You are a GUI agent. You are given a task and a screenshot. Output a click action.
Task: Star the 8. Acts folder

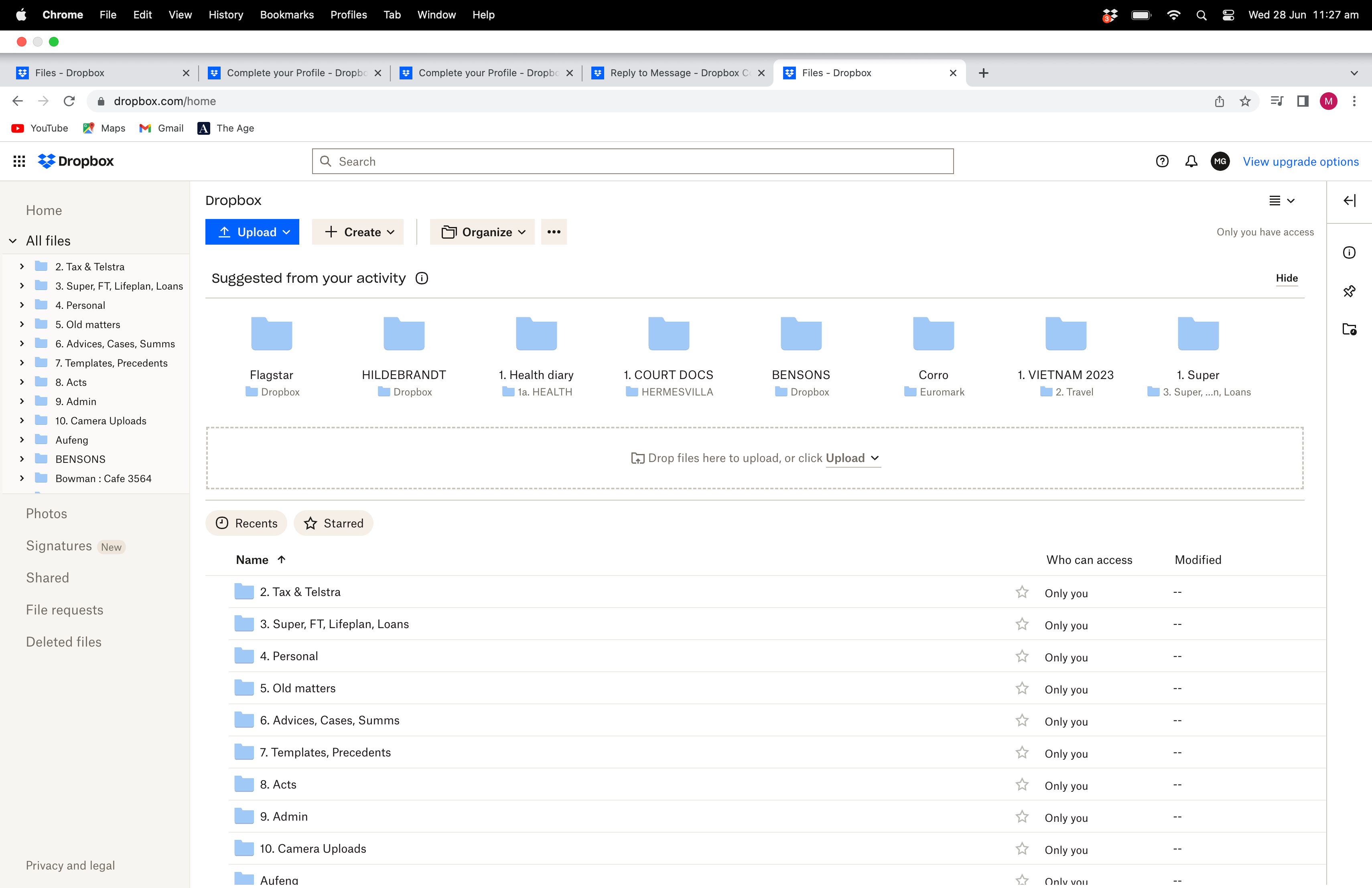[1021, 784]
